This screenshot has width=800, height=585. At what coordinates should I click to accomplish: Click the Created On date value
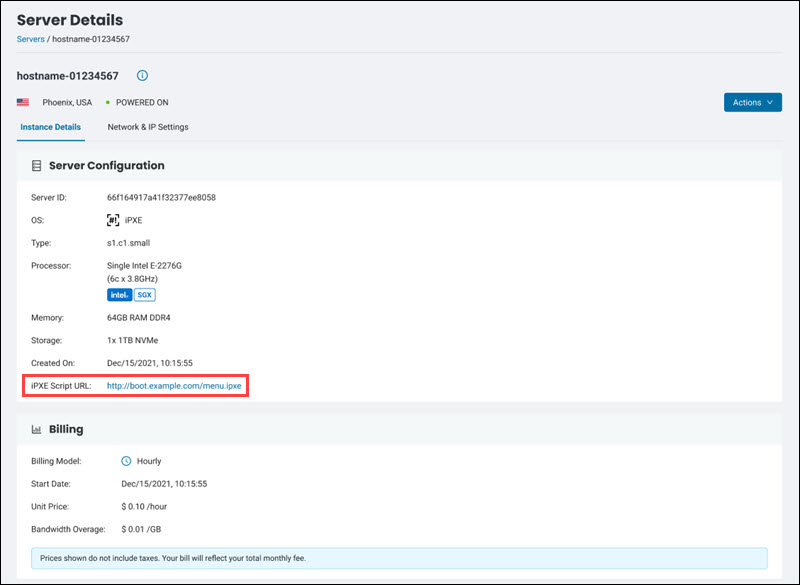click(150, 363)
